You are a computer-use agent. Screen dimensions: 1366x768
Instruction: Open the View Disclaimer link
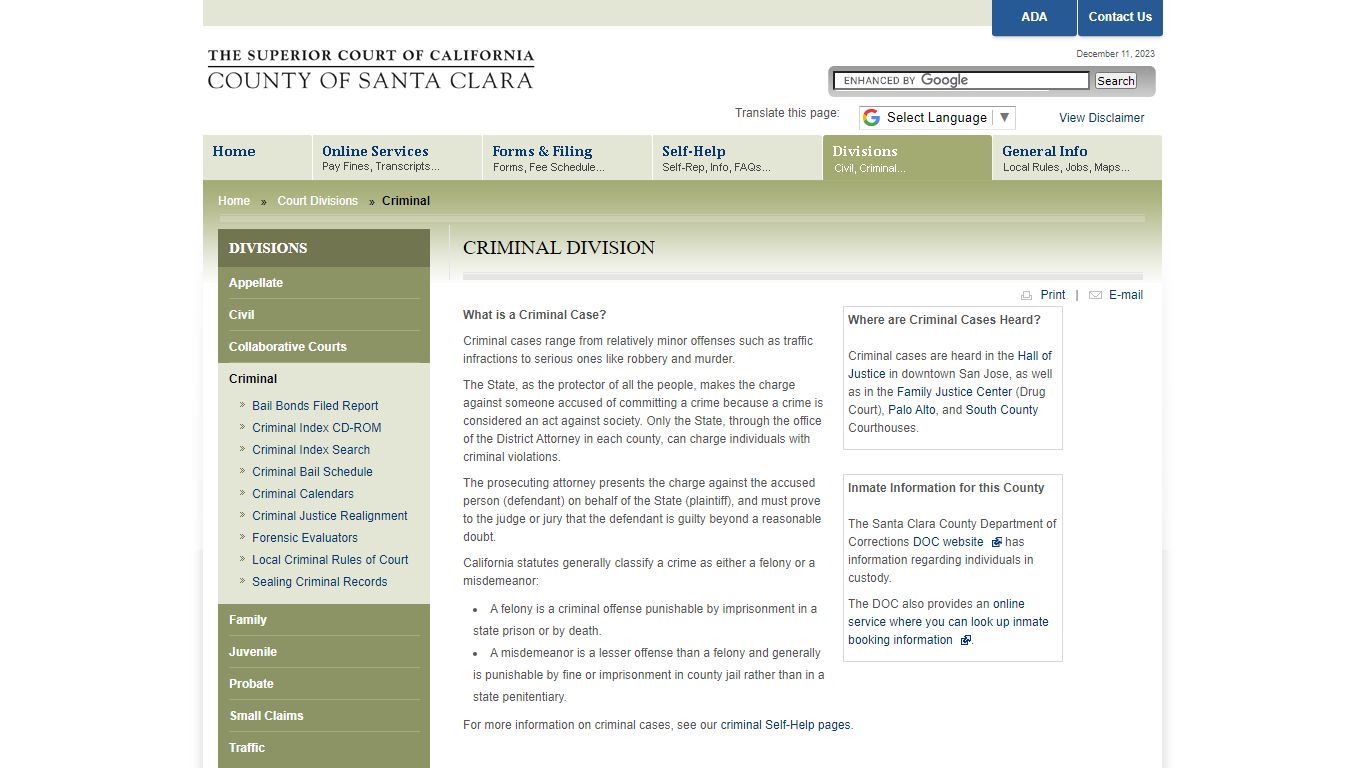coord(1101,118)
